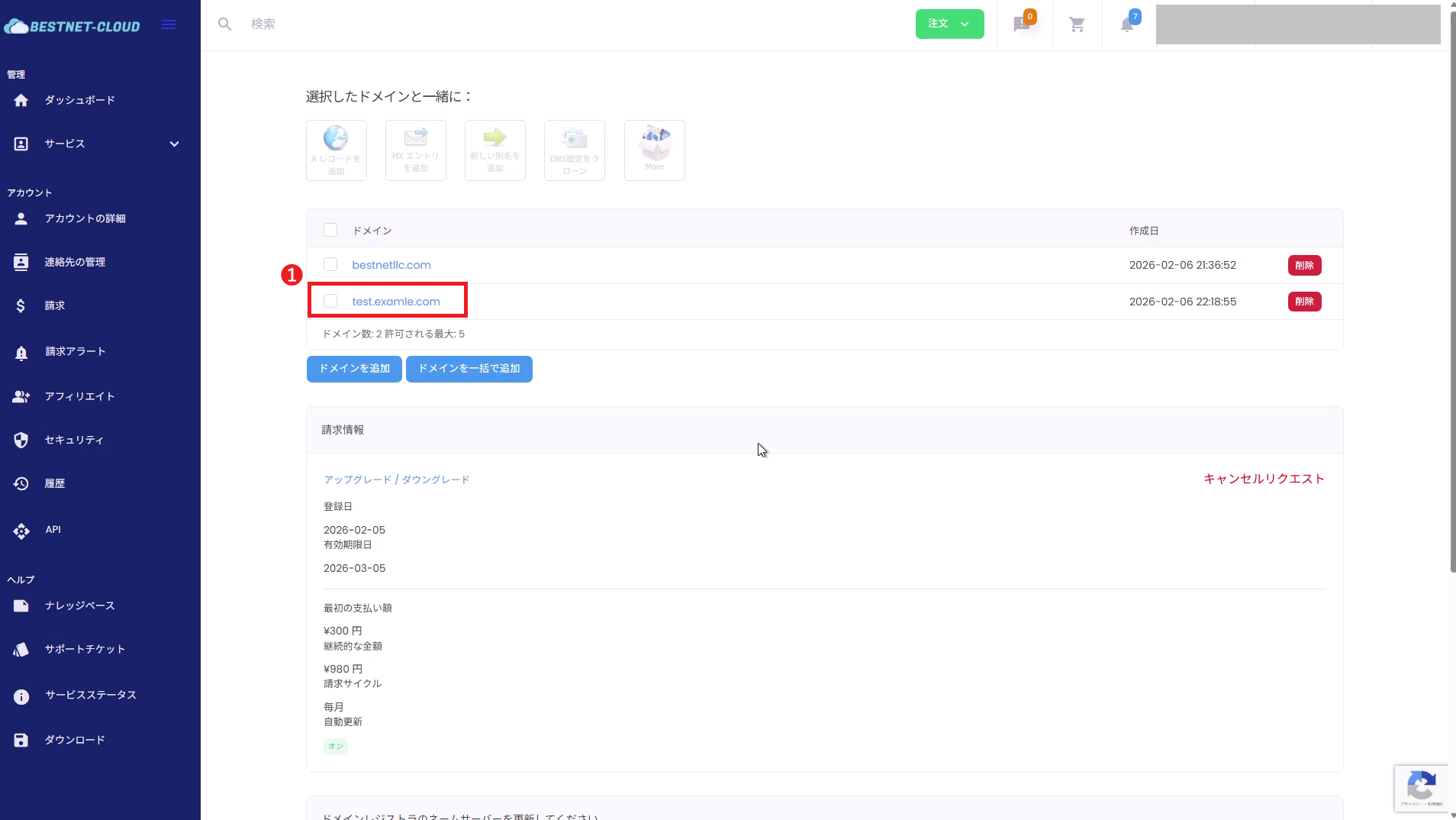1456x820 pixels.
Task: Click the キャンセルリクエスト link
Action: point(1264,479)
